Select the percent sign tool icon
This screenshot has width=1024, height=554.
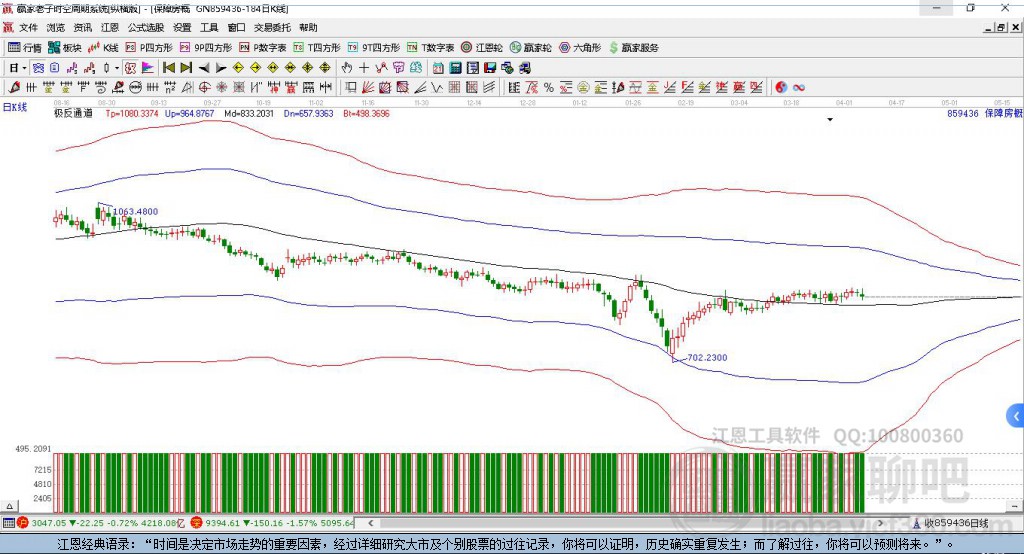(x=549, y=88)
